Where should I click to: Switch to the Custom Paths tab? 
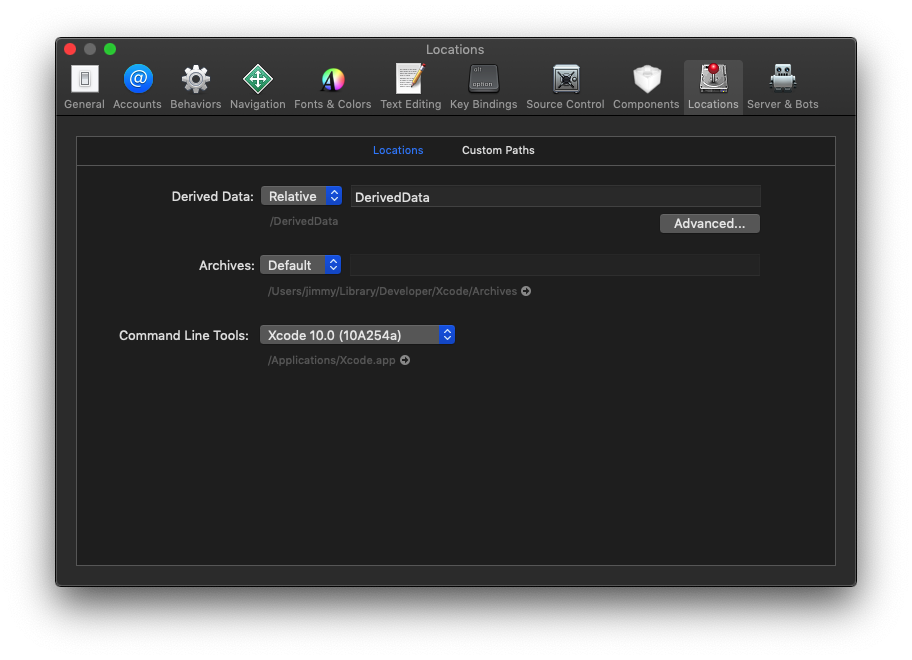click(x=498, y=150)
